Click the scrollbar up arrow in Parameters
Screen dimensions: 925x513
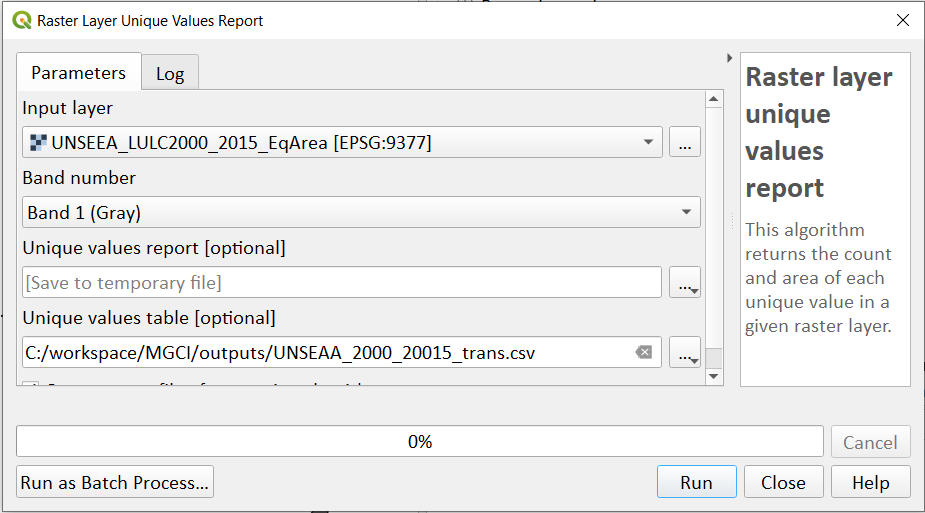click(714, 99)
